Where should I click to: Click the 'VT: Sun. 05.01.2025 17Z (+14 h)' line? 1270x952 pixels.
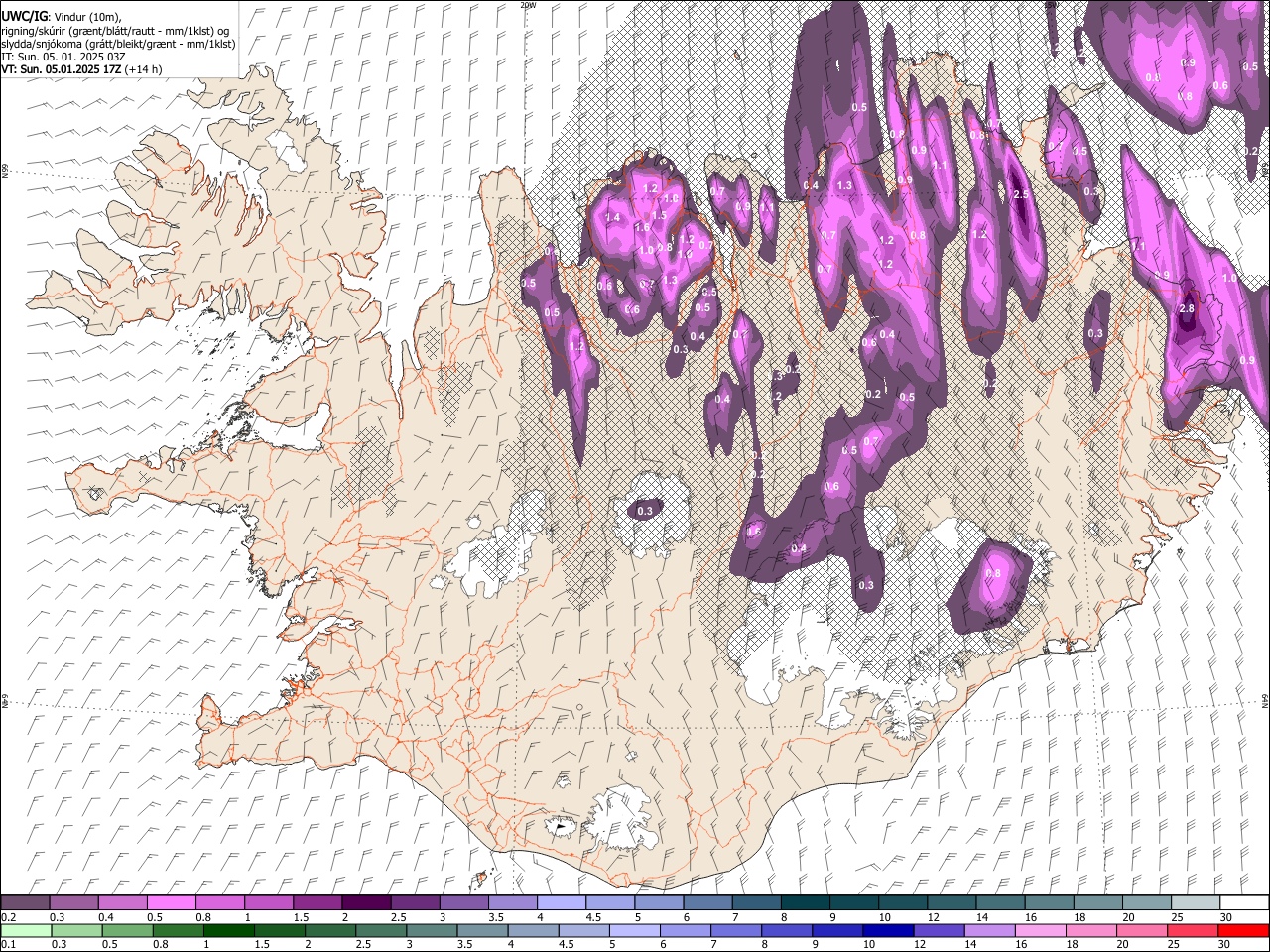click(x=81, y=69)
